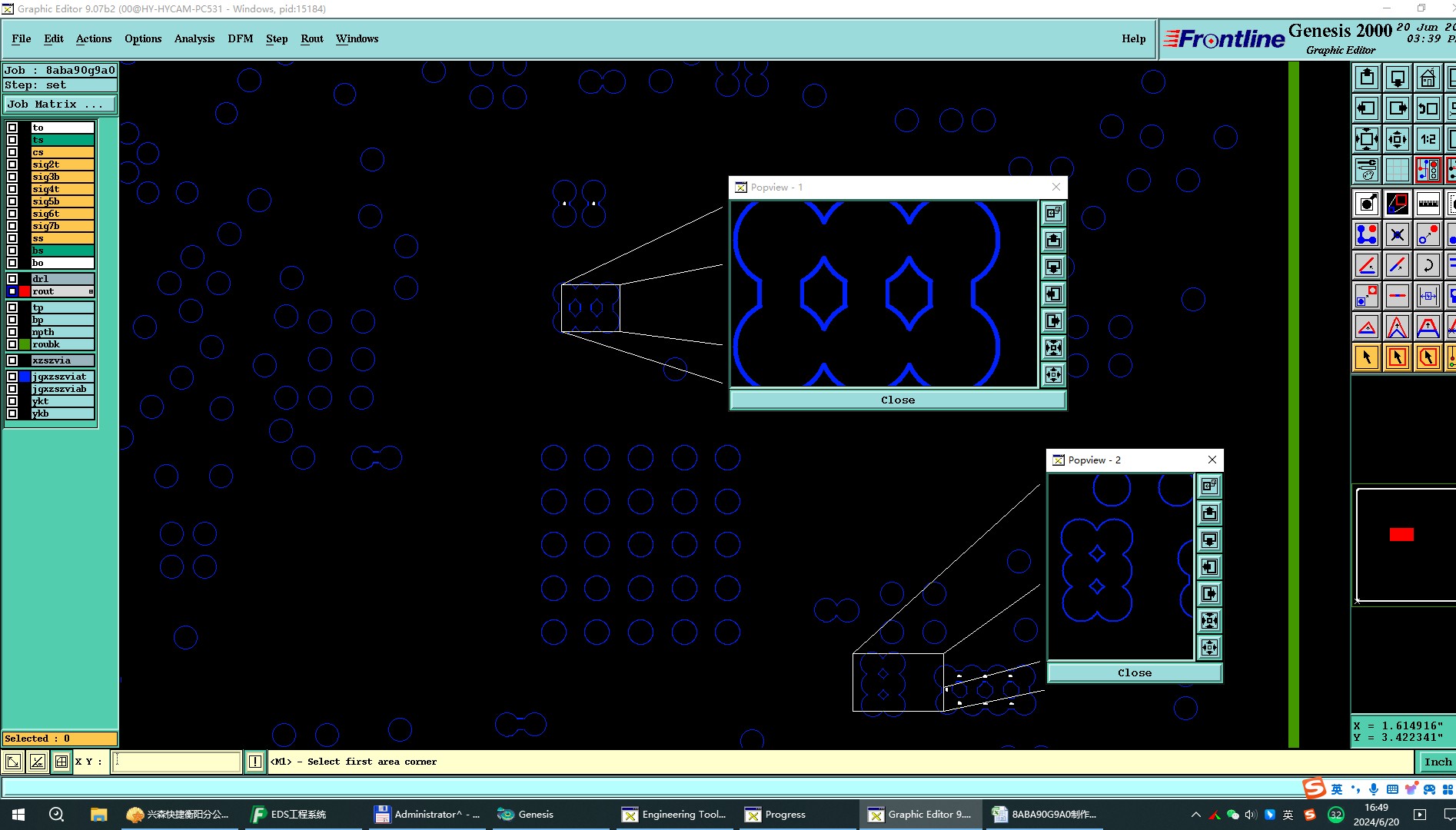This screenshot has width=1456, height=830.
Task: Click the pan left view icon
Action: click(x=1367, y=108)
